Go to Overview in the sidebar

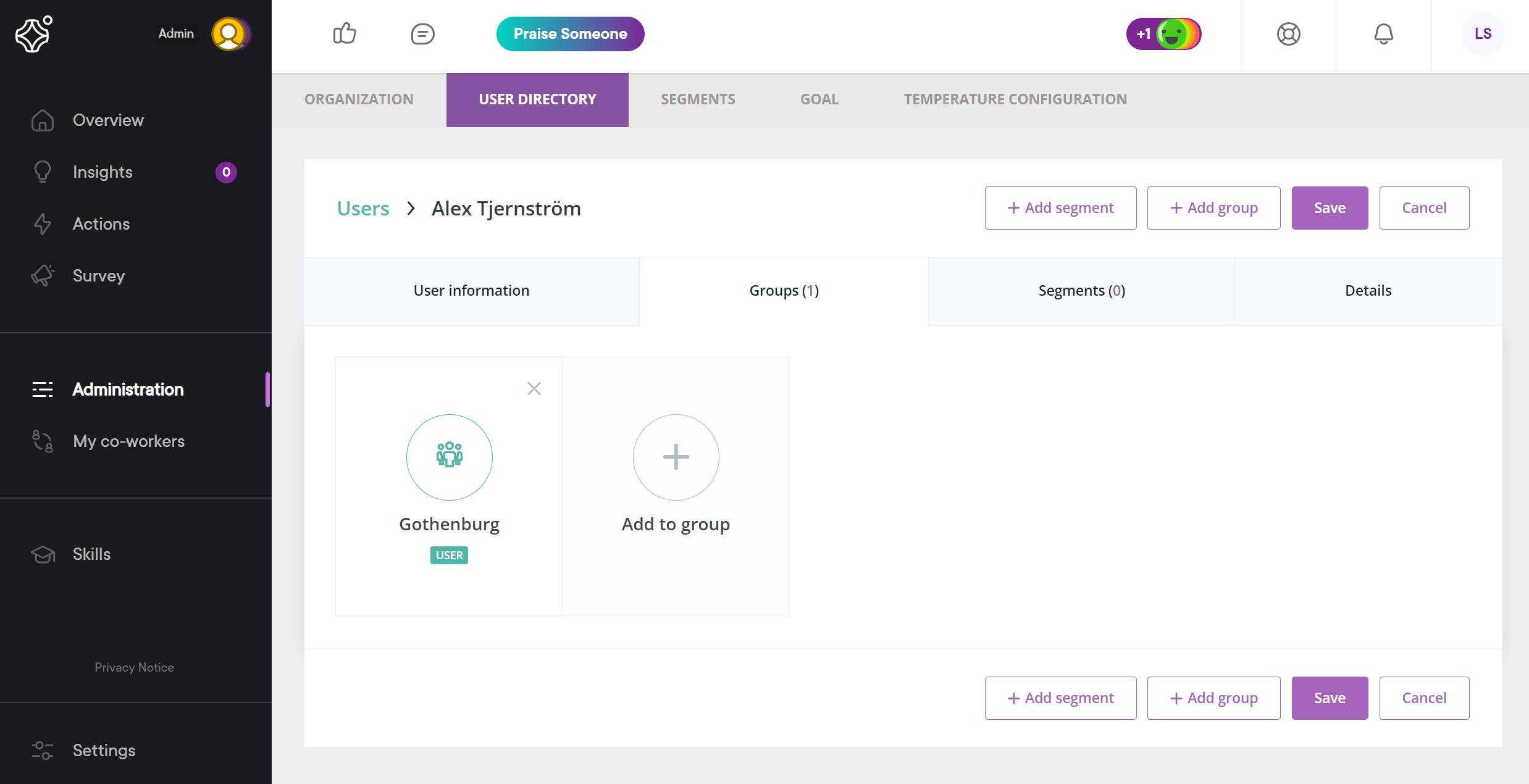coord(108,120)
